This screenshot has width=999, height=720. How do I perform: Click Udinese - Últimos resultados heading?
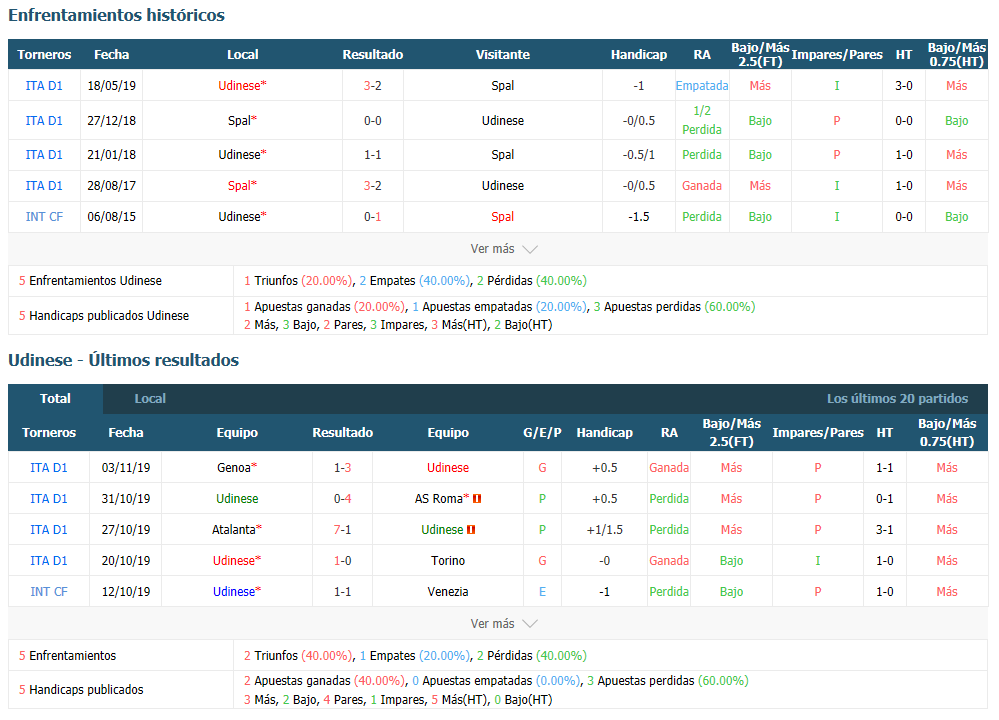point(124,361)
